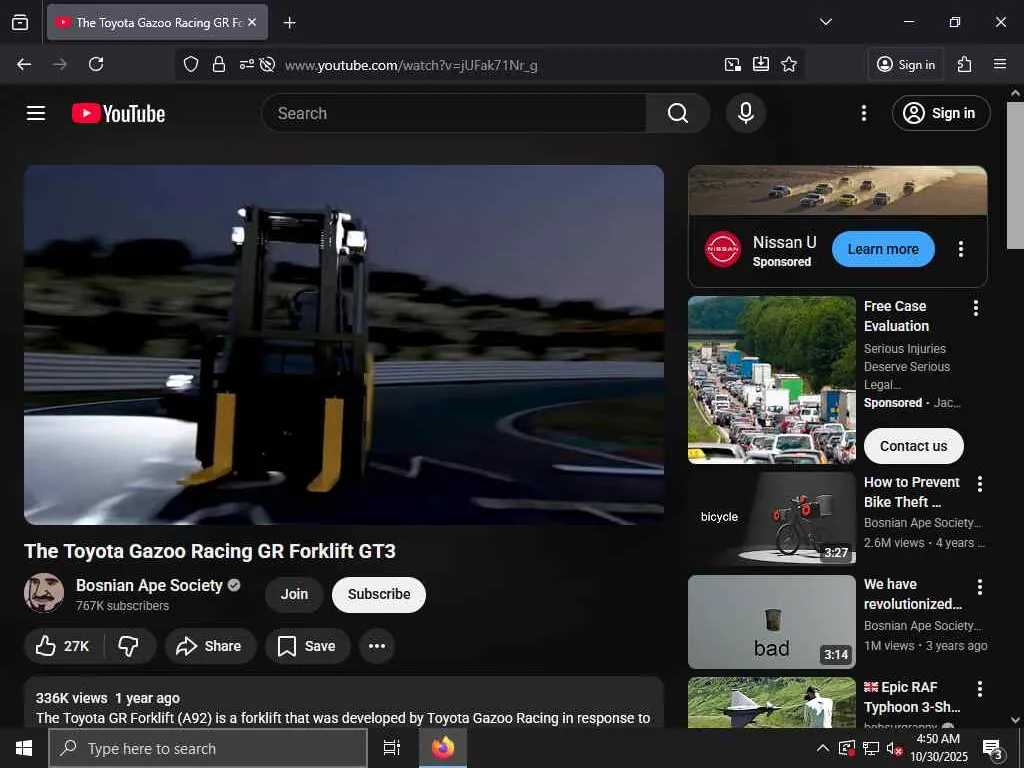1024x768 pixels.
Task: Reload the page with refresh icon
Action: pyautogui.click(x=96, y=64)
